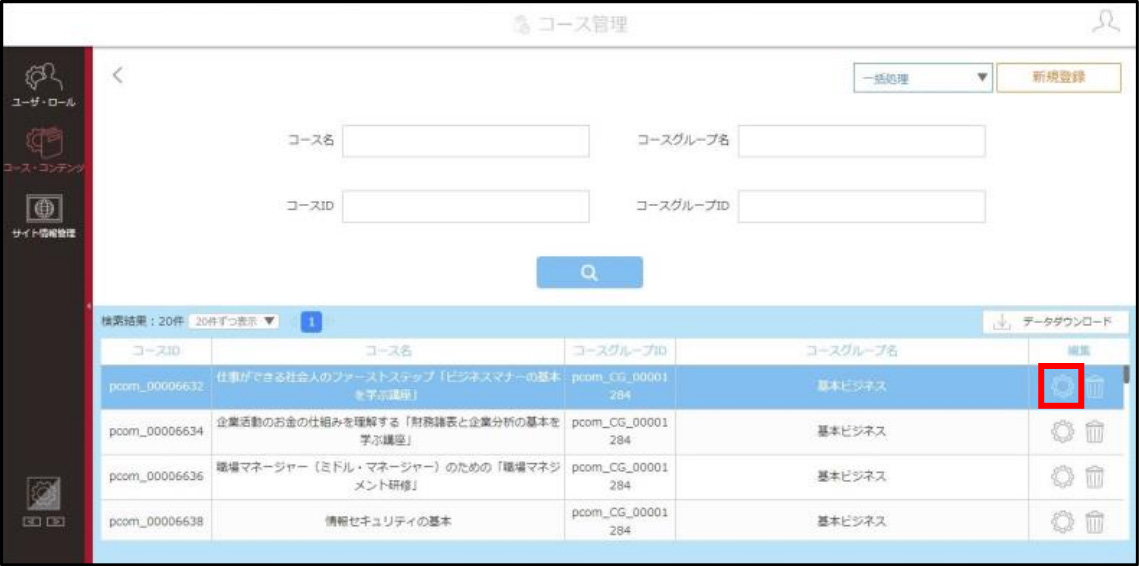Click the コースID input field
Image resolution: width=1139 pixels, height=566 pixels.
(466, 206)
